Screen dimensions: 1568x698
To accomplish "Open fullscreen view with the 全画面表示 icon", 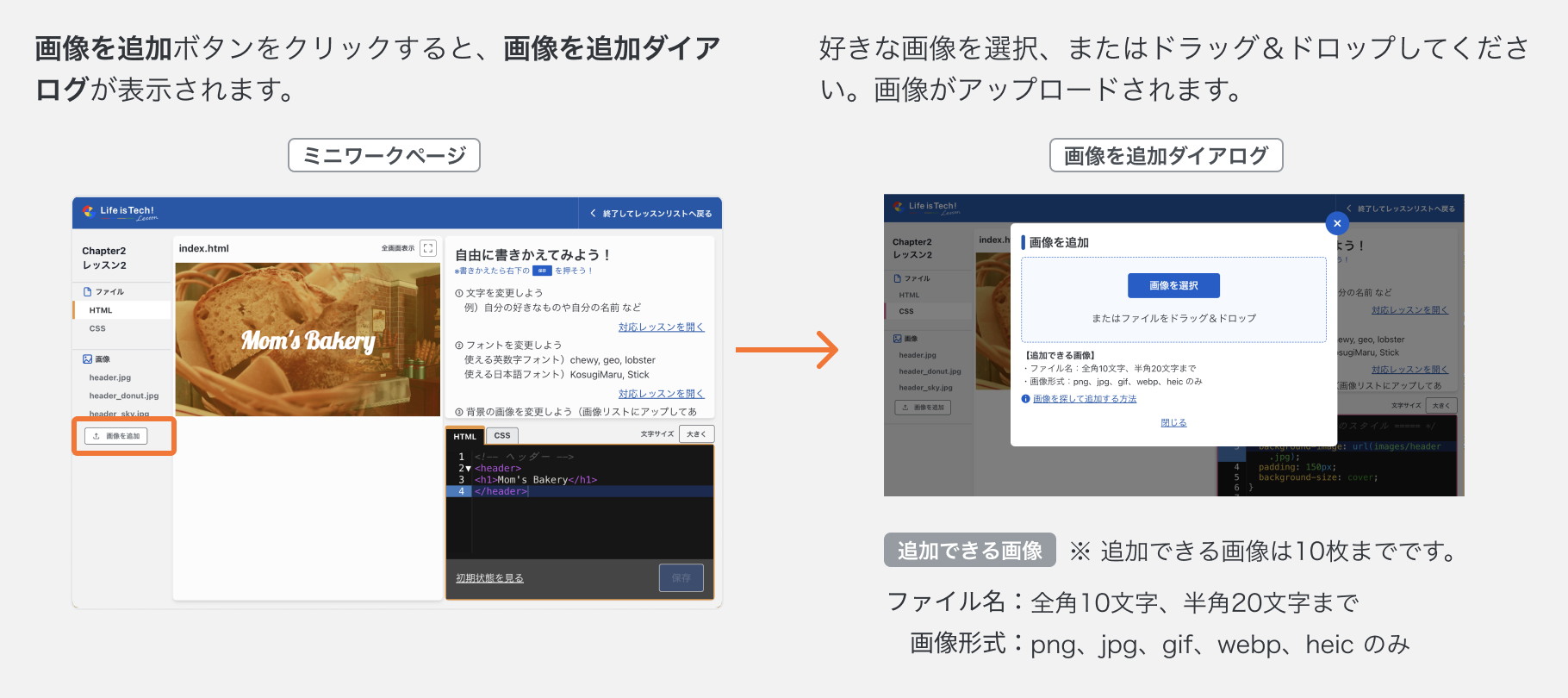I will pyautogui.click(x=428, y=248).
